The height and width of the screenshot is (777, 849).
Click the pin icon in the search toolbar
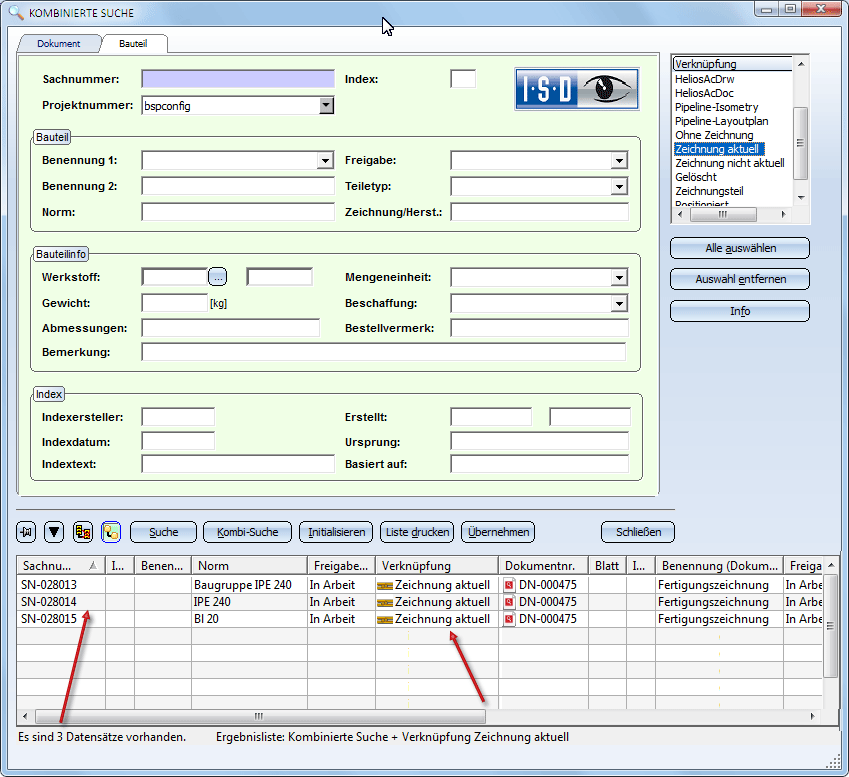(x=28, y=532)
